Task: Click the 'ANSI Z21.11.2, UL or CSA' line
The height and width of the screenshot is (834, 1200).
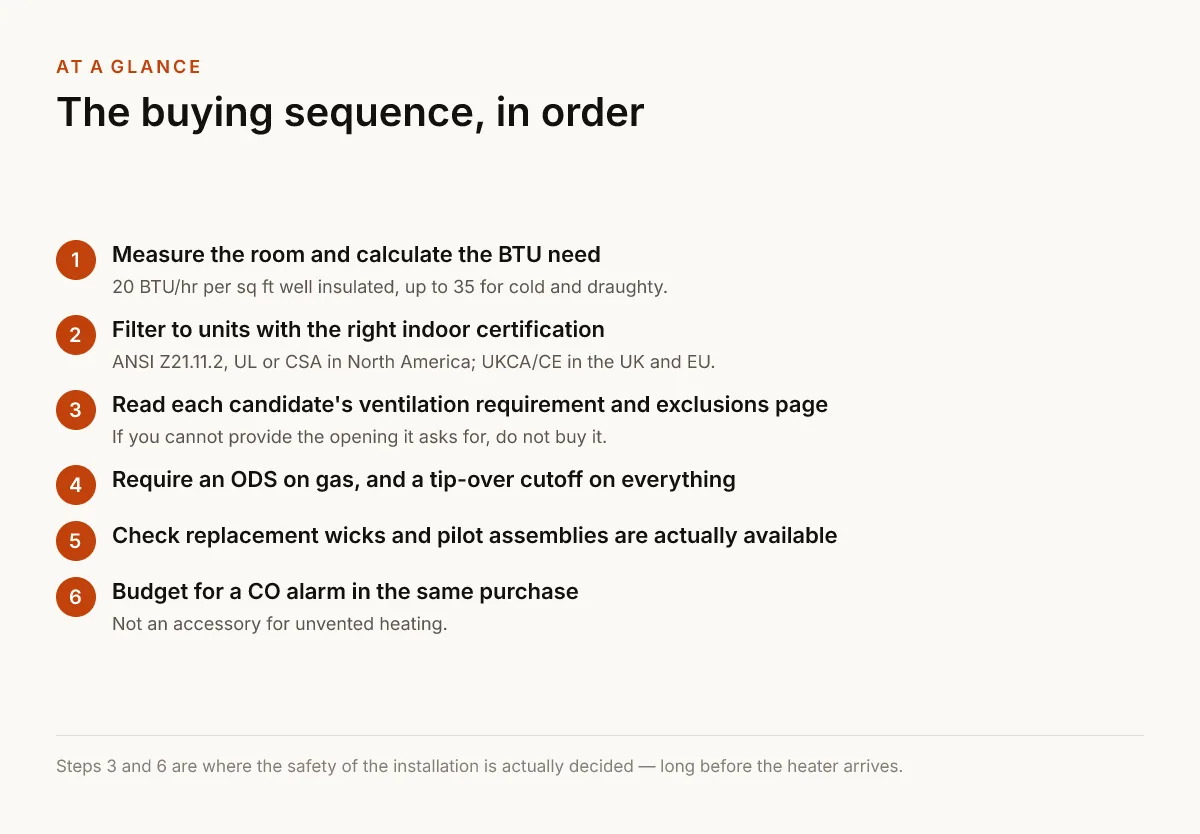Action: pos(413,362)
